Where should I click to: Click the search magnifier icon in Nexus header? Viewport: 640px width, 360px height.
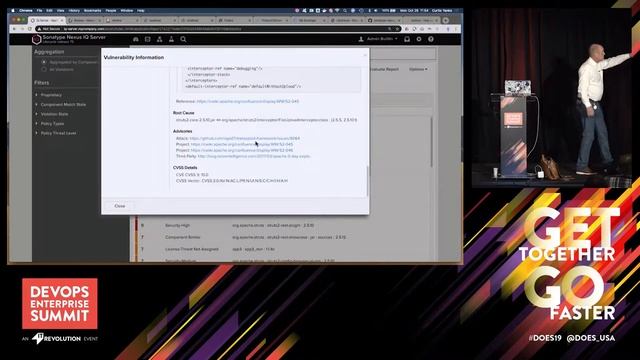click(183, 39)
